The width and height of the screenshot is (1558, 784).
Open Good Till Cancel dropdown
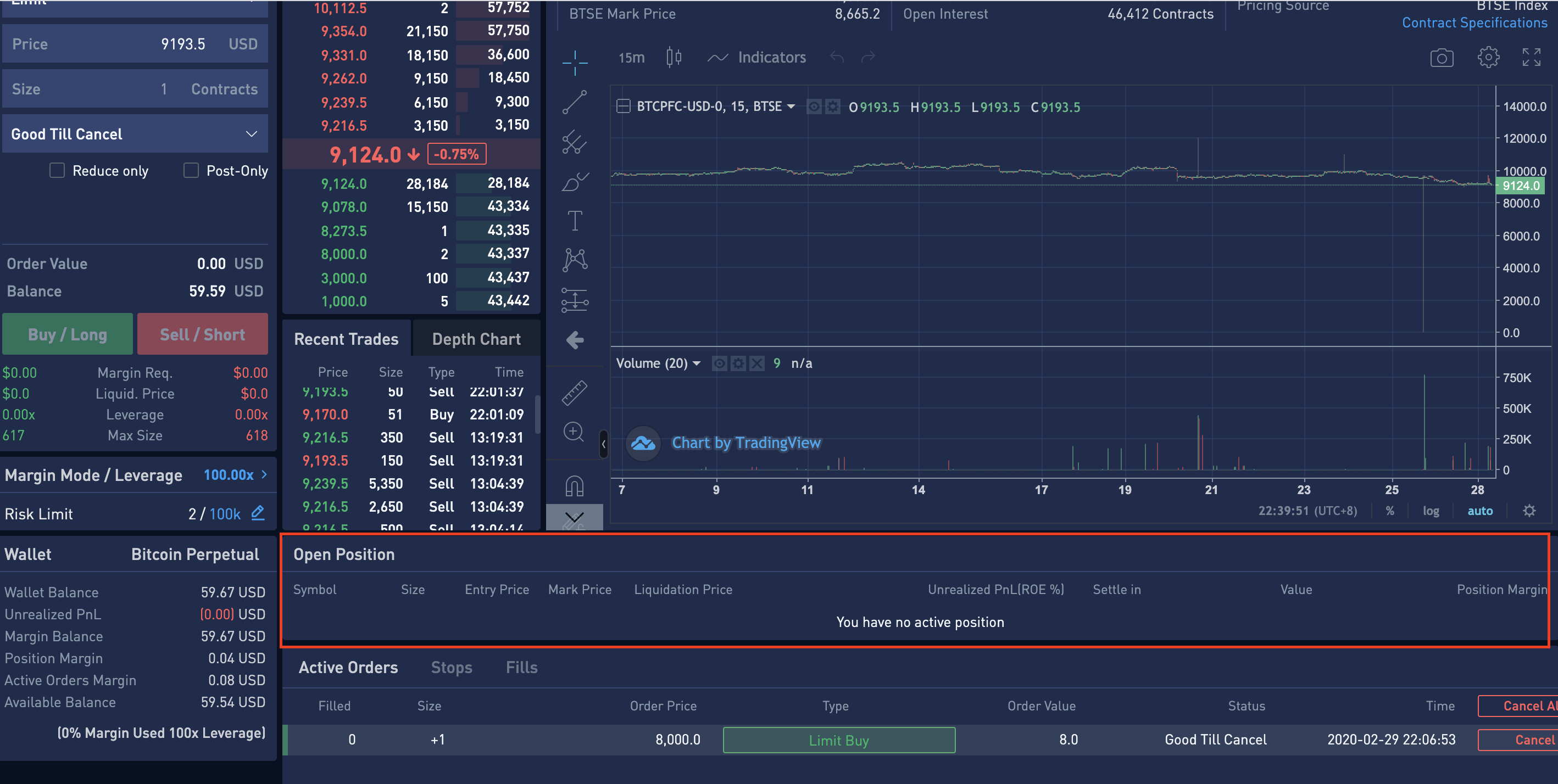[x=135, y=133]
